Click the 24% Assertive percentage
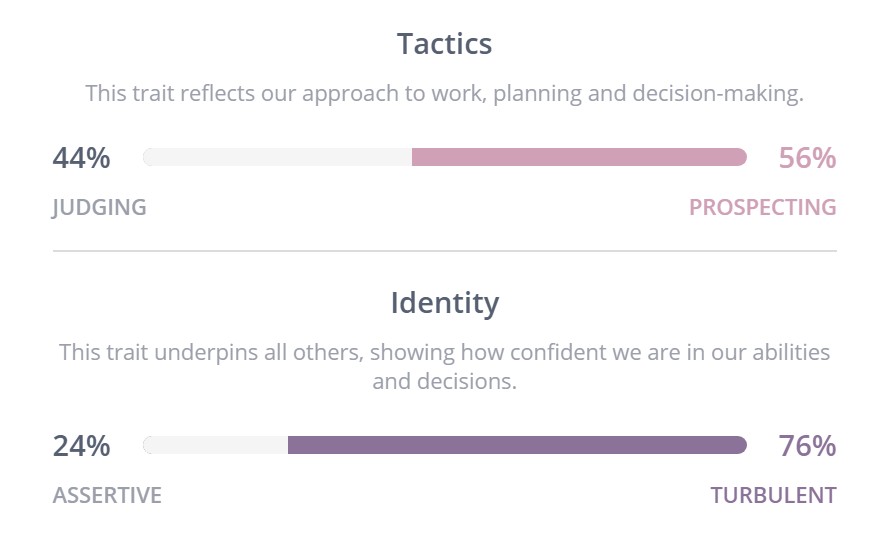This screenshot has height=537, width=888. coord(81,446)
